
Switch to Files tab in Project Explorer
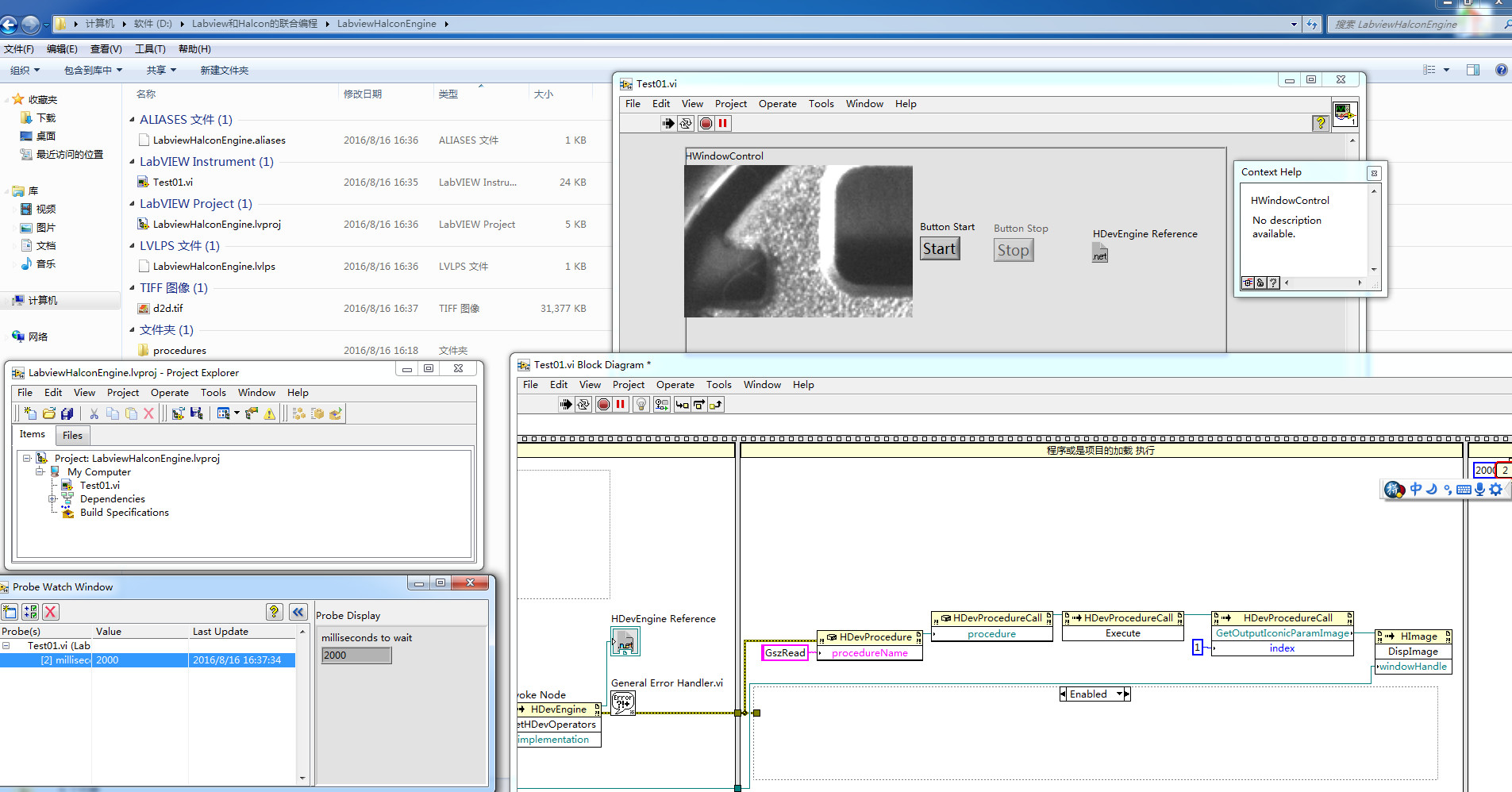(x=73, y=435)
